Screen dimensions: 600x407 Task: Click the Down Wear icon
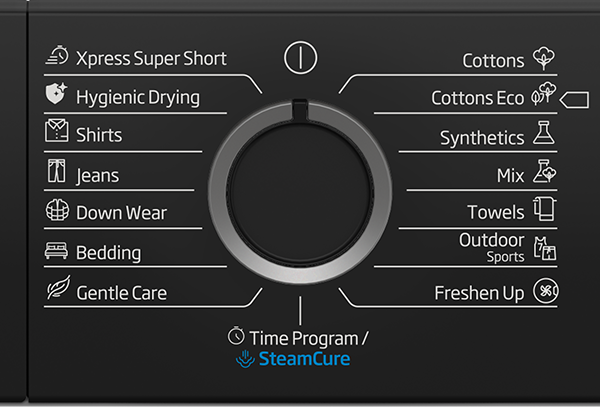coord(57,212)
